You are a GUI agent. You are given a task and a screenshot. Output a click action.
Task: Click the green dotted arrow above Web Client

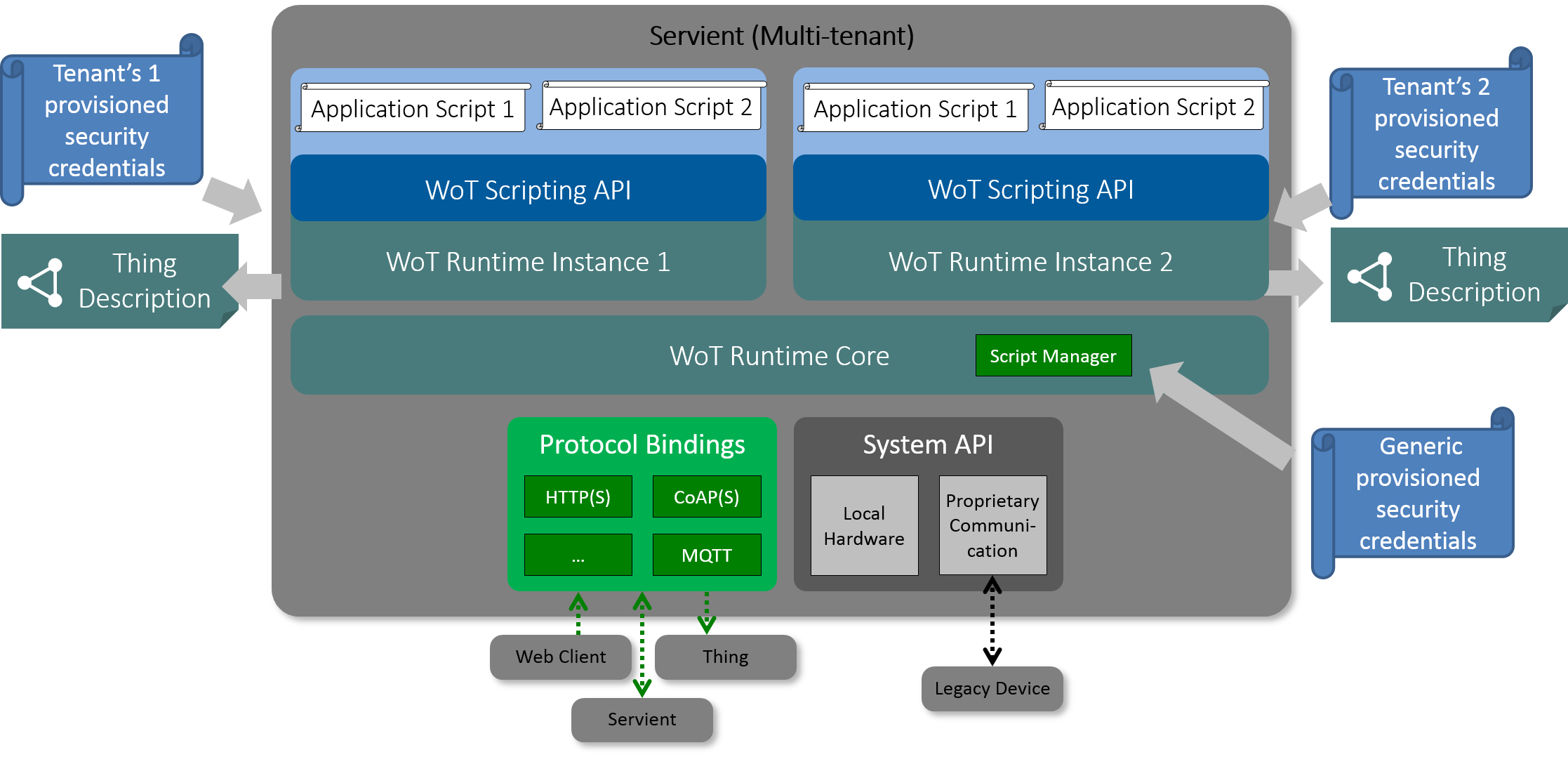coord(578,613)
